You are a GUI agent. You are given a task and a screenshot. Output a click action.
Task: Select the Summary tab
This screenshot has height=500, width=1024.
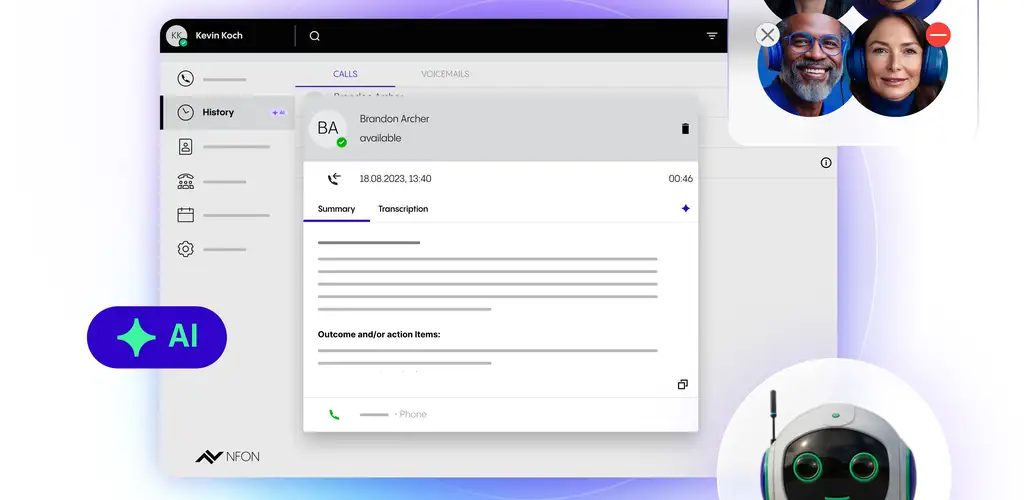click(x=336, y=209)
